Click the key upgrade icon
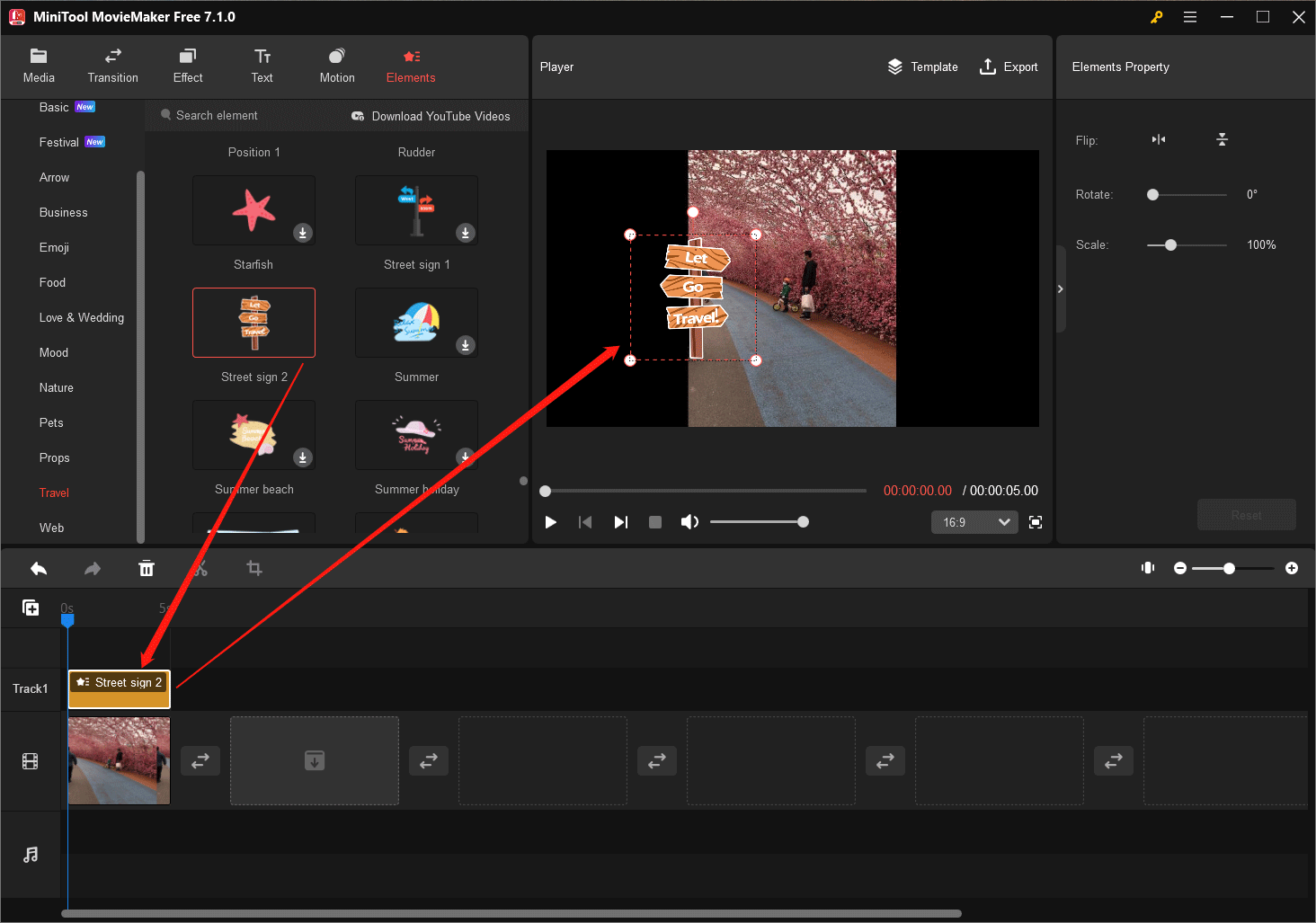Viewport: 1316px width, 923px height. pyautogui.click(x=1157, y=17)
